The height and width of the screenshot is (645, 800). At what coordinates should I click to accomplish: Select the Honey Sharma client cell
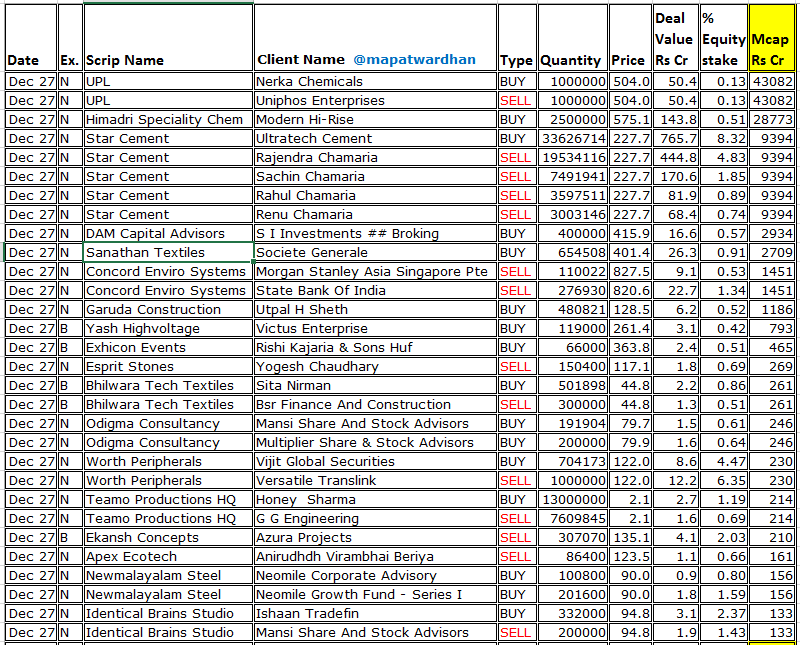click(376, 499)
